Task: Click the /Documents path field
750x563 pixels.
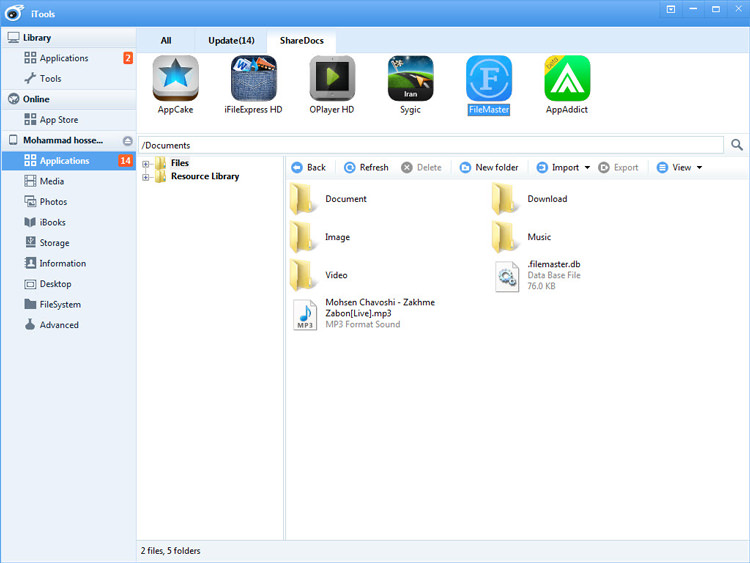Action: pyautogui.click(x=430, y=146)
